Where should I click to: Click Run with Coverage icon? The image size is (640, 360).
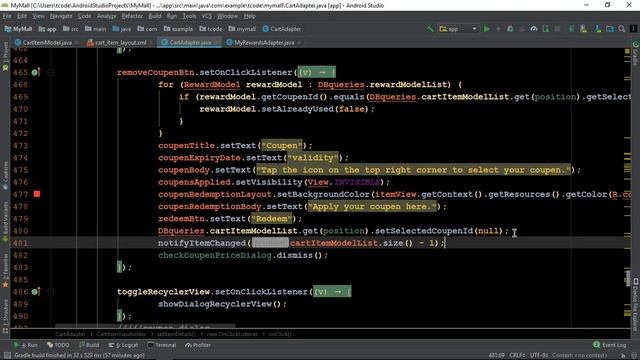(x=522, y=29)
